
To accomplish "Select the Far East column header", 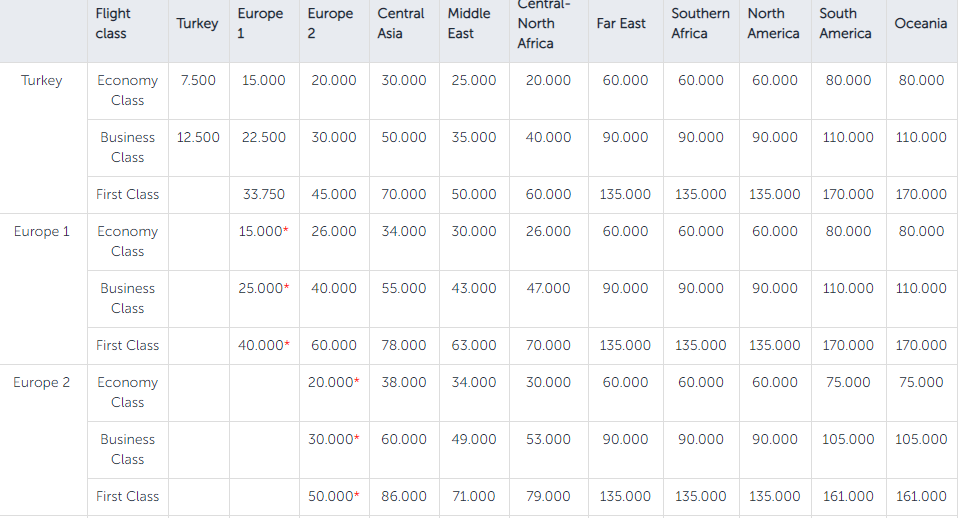I will point(621,24).
